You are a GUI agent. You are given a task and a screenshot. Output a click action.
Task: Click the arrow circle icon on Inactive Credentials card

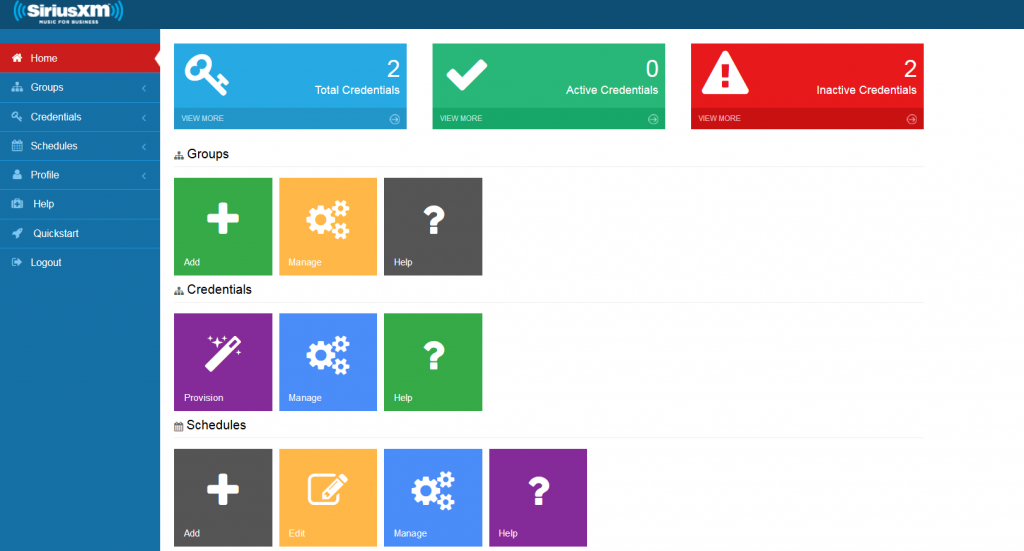tap(912, 119)
